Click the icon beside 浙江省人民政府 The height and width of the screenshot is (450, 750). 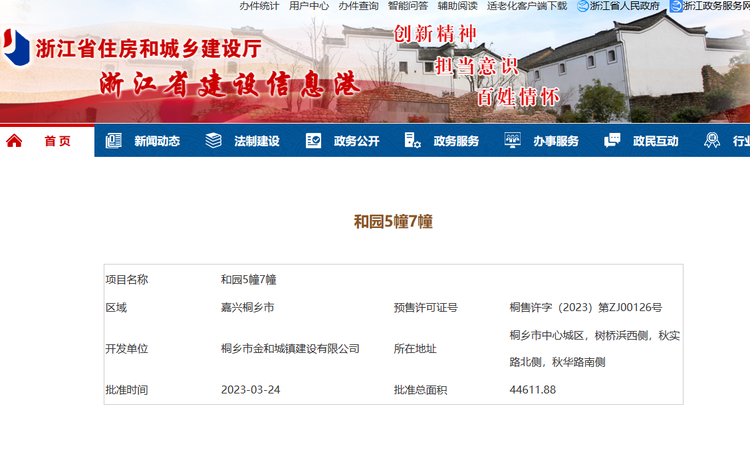click(x=583, y=6)
